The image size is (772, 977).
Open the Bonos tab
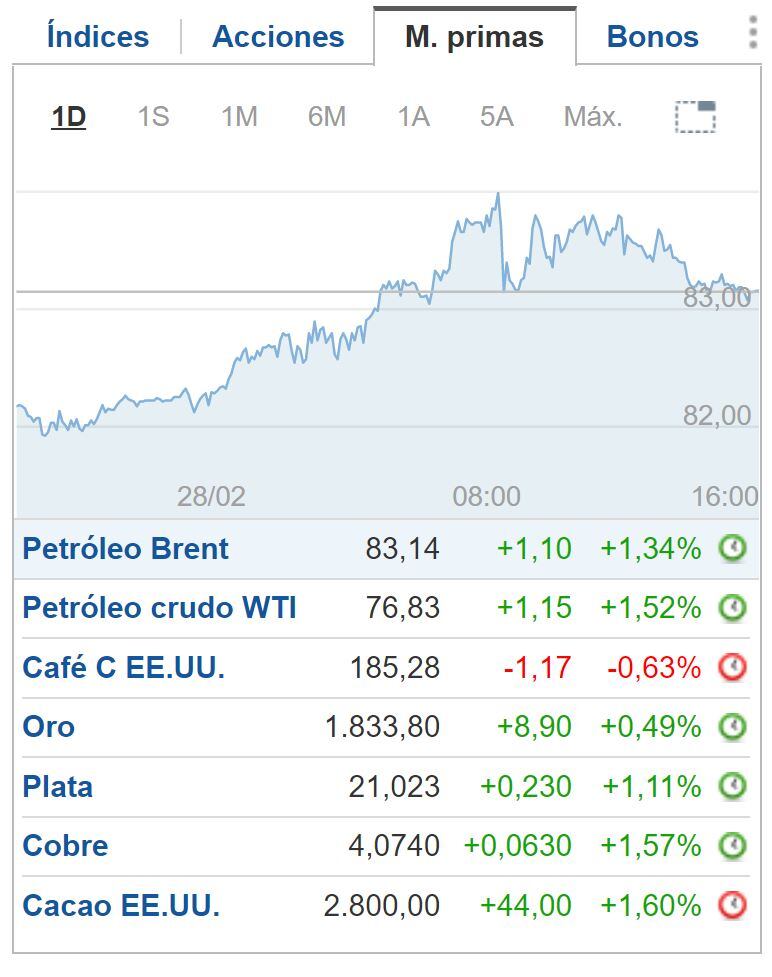click(x=651, y=35)
